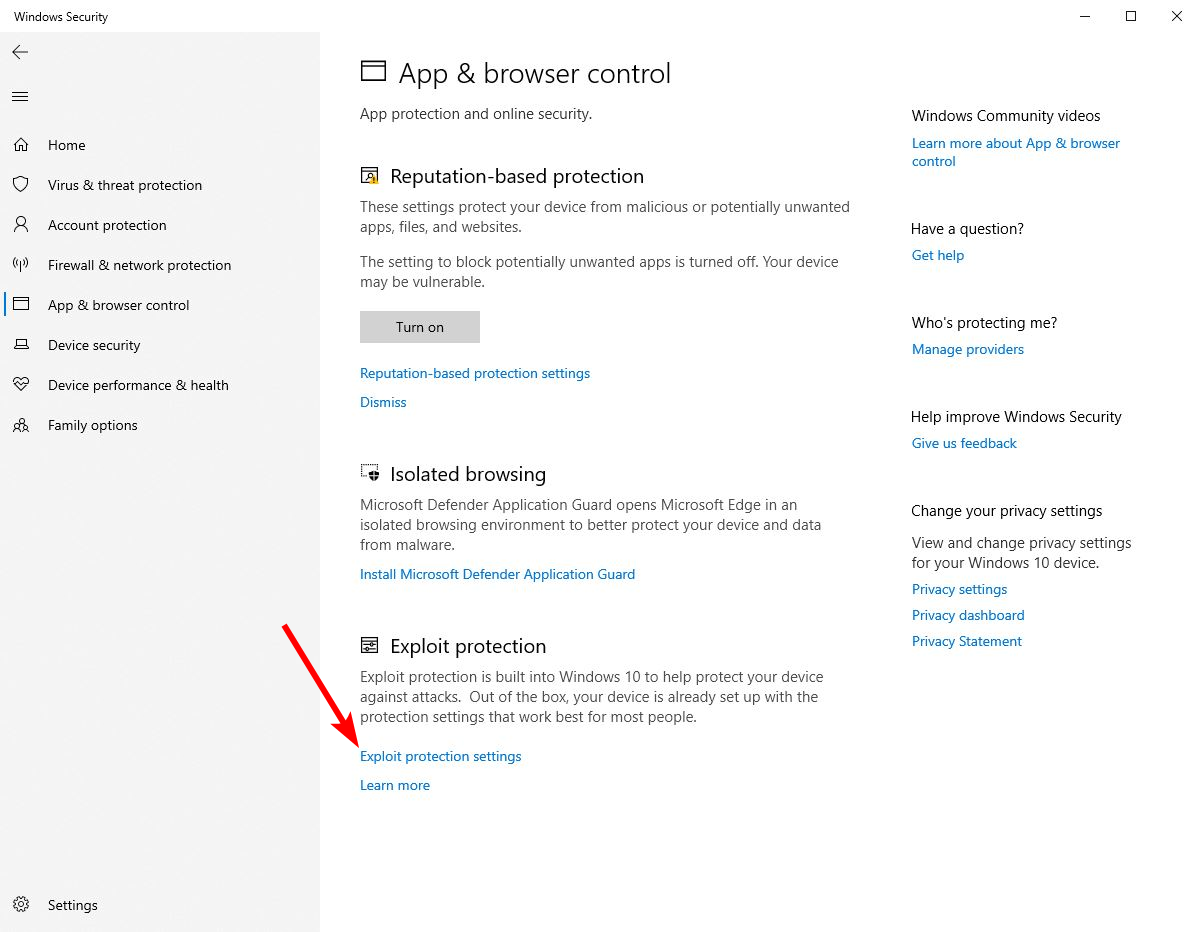This screenshot has width=1200, height=932.
Task: Open Reputation-based protection settings link
Action: click(x=475, y=373)
